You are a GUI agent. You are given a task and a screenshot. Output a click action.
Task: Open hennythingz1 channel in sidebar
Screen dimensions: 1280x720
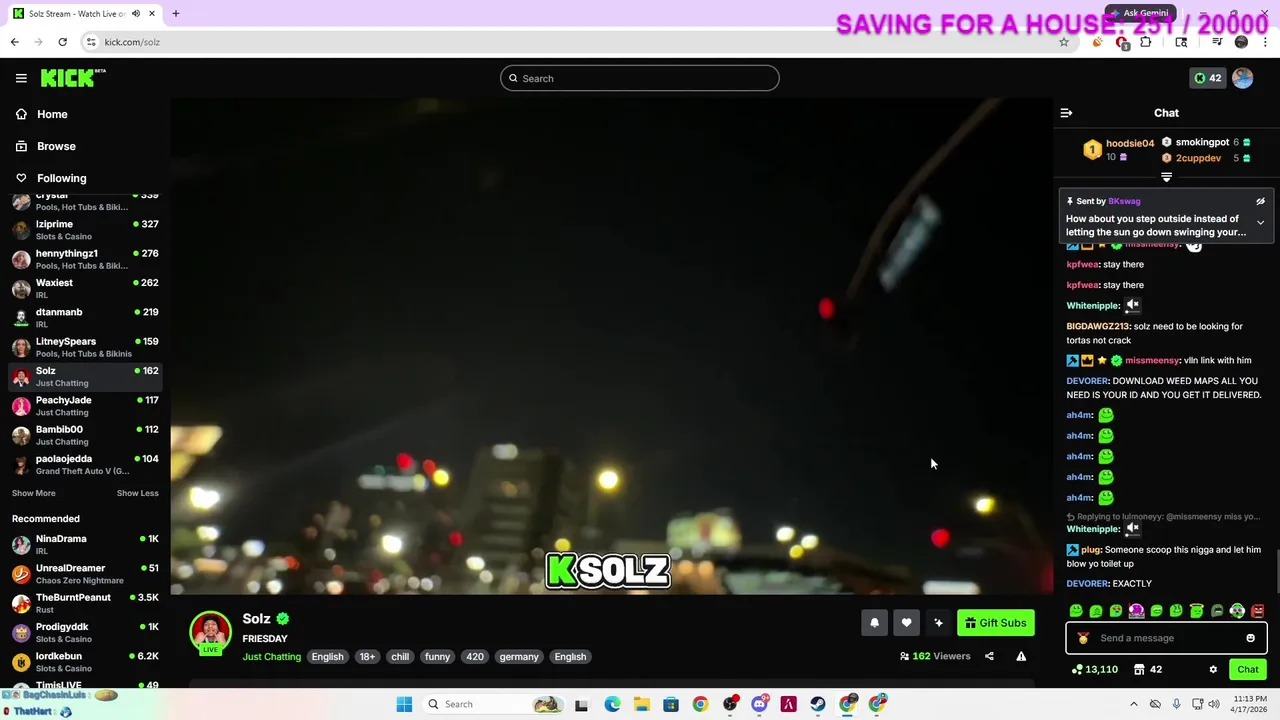[85, 259]
